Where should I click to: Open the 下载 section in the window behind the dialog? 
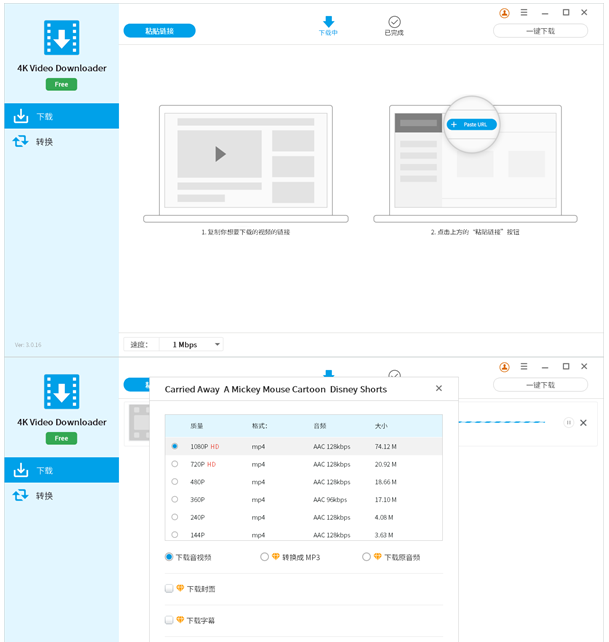(x=61, y=470)
